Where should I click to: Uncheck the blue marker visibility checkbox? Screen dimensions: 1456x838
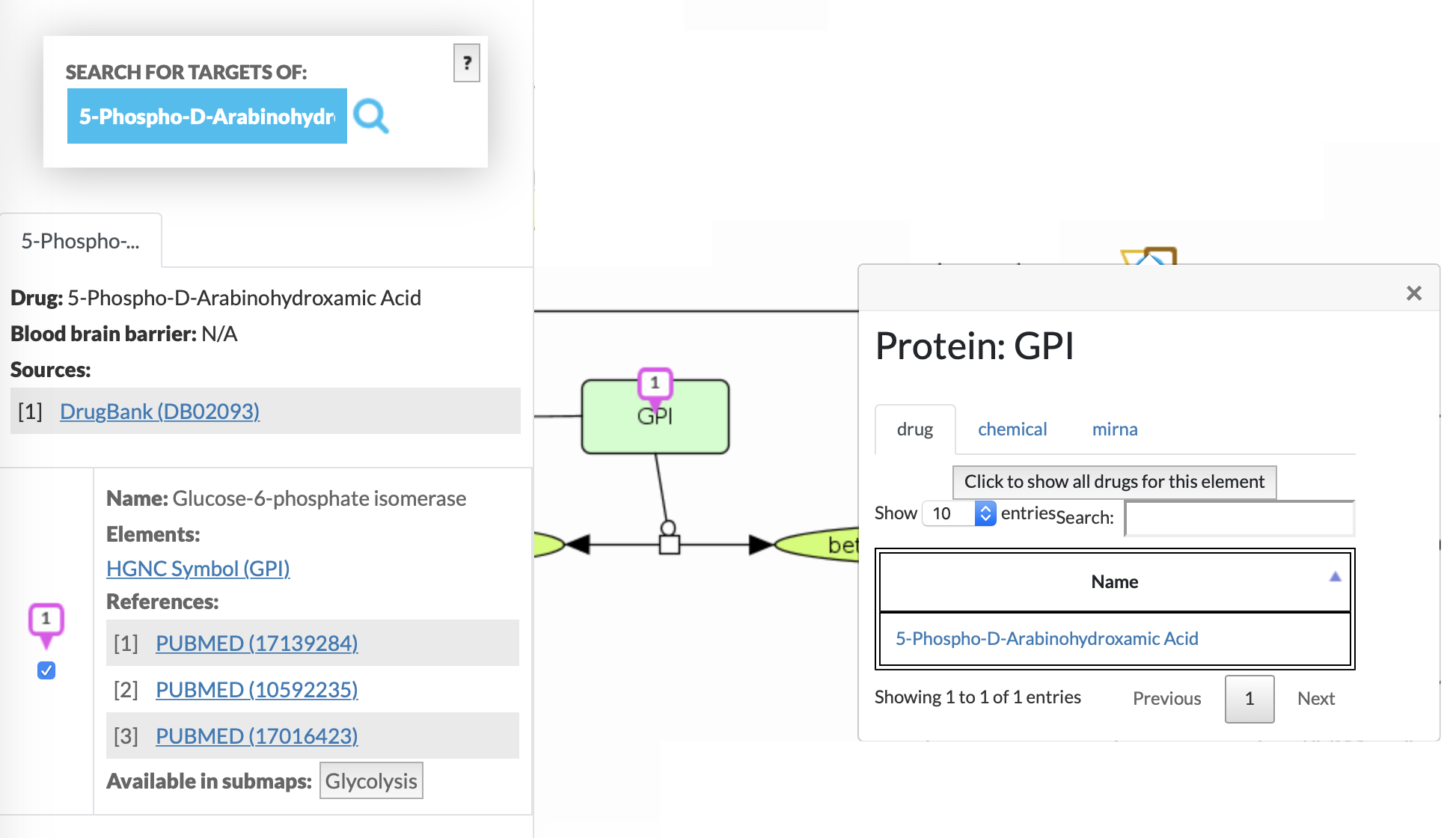pyautogui.click(x=46, y=670)
